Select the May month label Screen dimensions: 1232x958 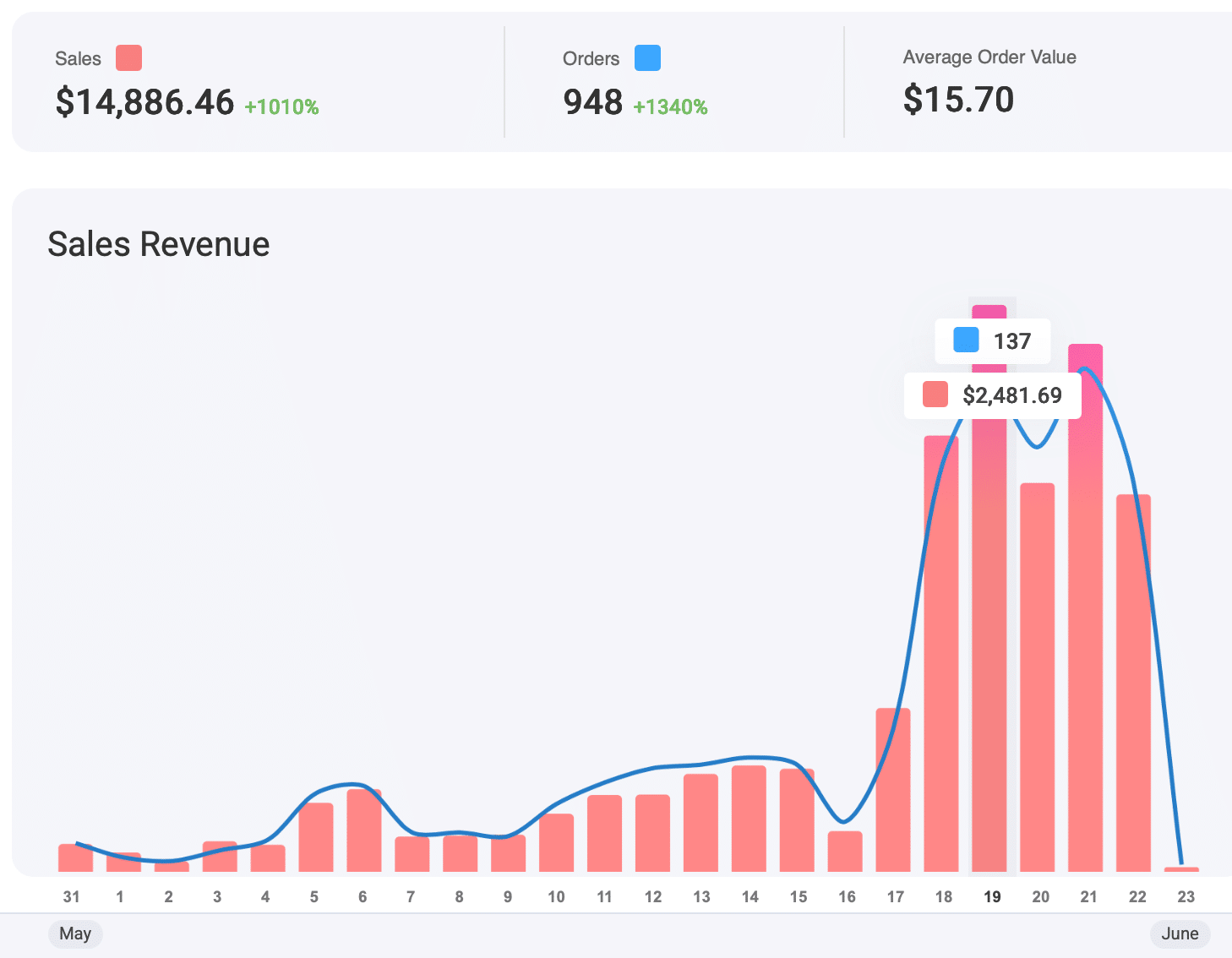pos(75,934)
